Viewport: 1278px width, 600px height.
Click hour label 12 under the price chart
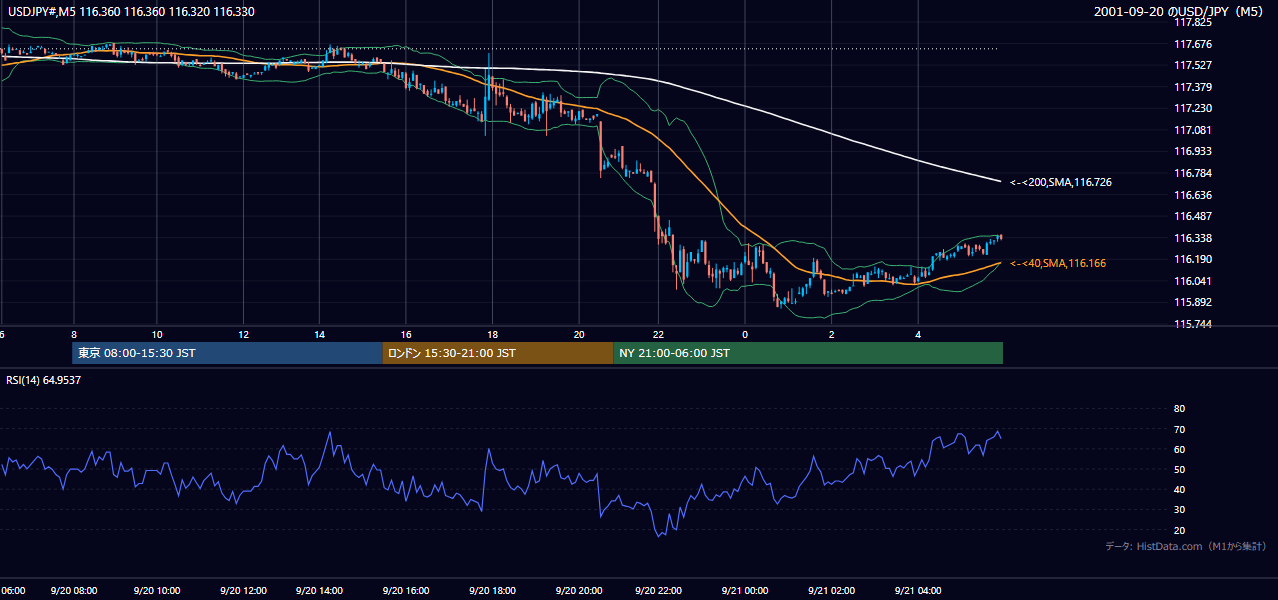tap(241, 334)
